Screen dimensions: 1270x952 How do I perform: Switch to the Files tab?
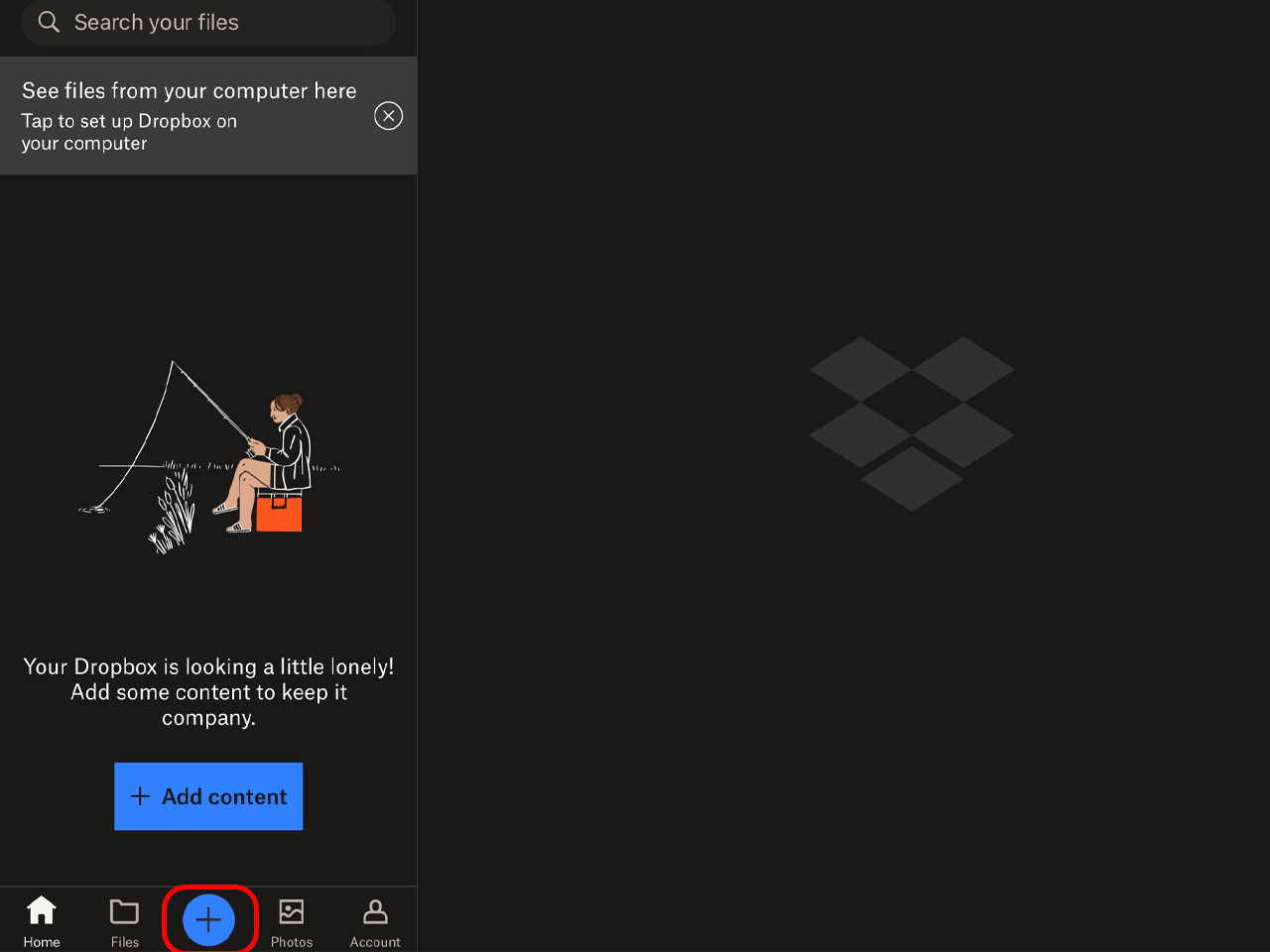click(125, 921)
